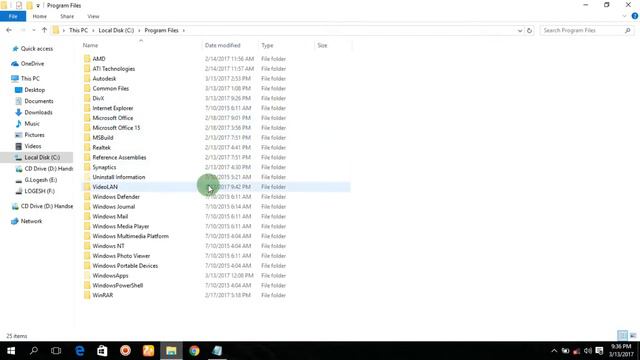Open Task View from taskbar
The height and width of the screenshot is (360, 640).
coord(56,351)
